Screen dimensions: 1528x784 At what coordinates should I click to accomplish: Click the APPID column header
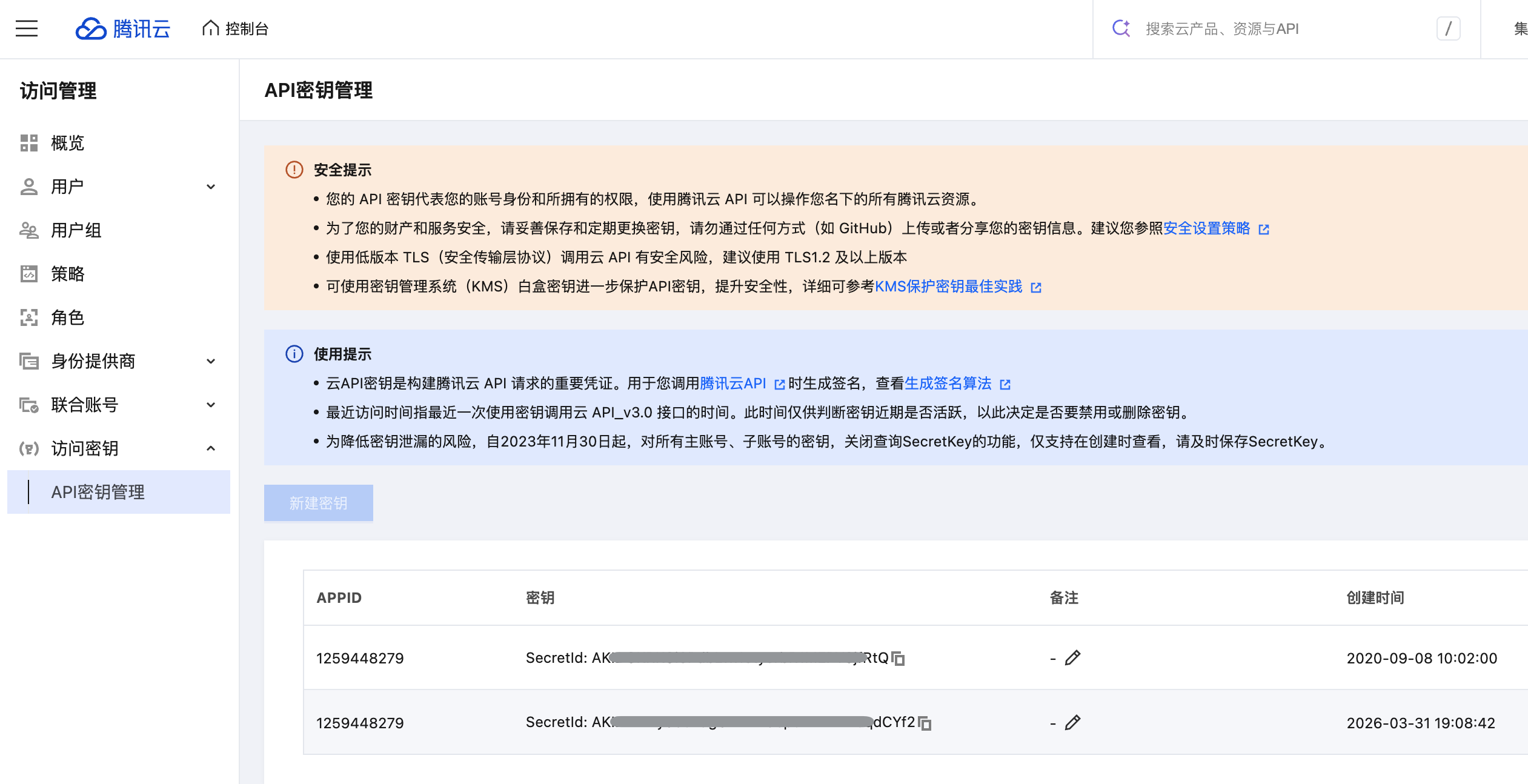[x=339, y=598]
